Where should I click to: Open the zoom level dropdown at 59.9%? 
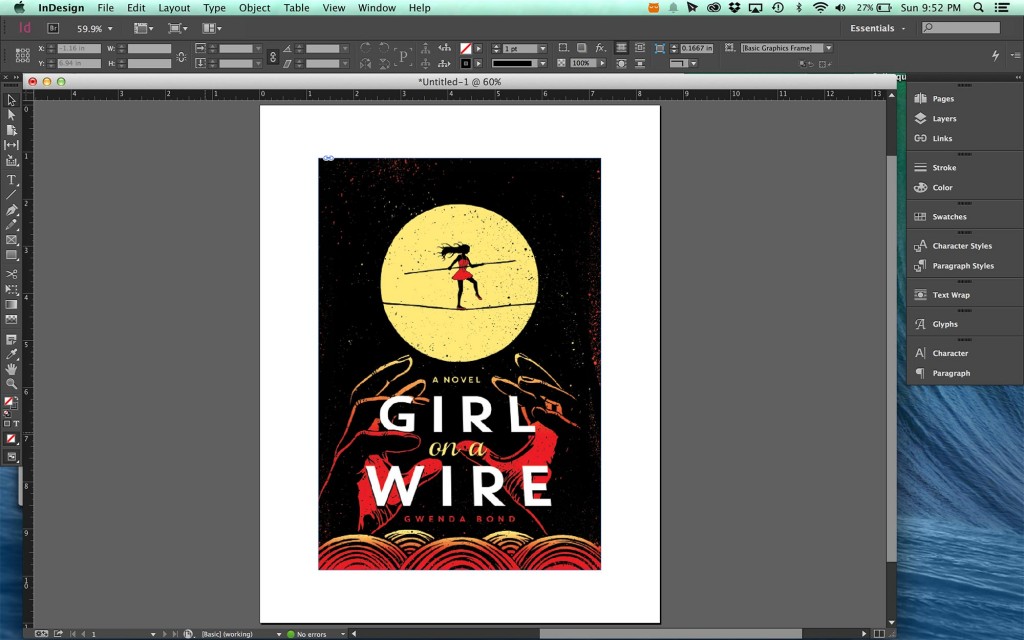110,29
